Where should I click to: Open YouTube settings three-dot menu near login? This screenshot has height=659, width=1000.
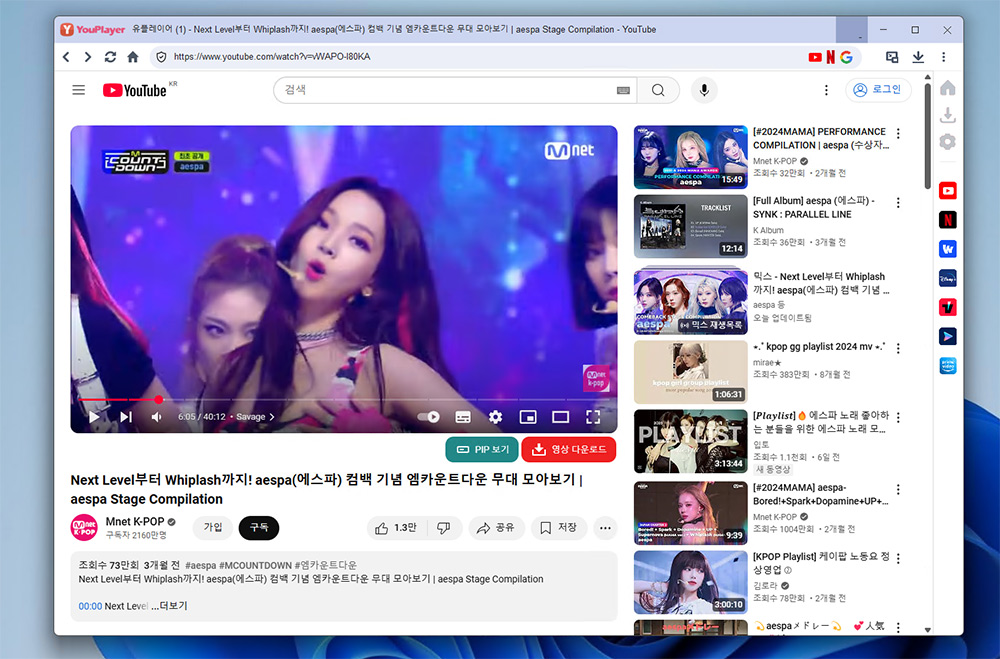[x=826, y=90]
